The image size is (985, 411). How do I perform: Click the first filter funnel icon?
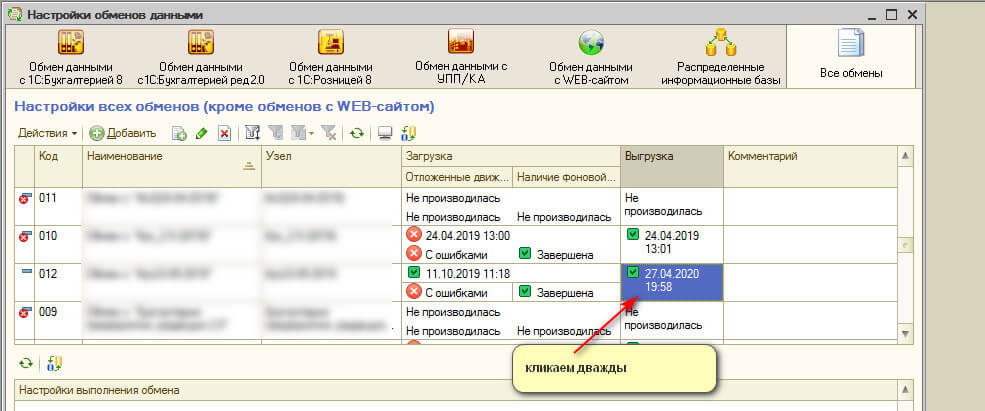pos(253,133)
